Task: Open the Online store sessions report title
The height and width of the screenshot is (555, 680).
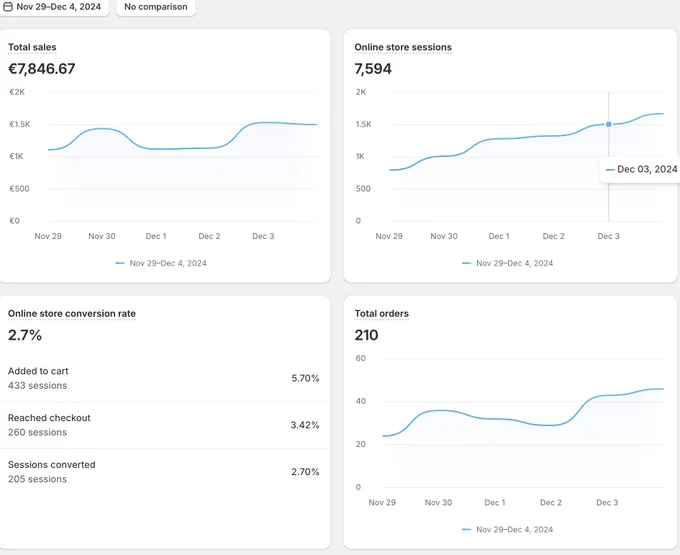Action: (403, 47)
